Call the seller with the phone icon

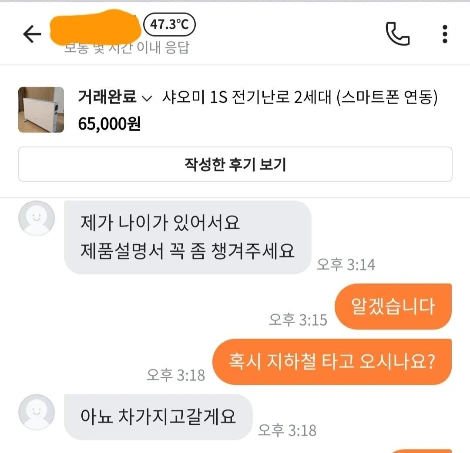[x=397, y=34]
